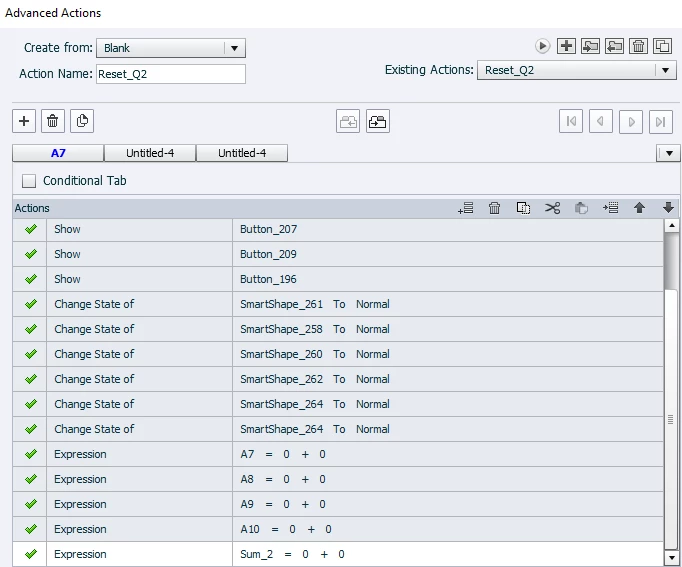Image resolution: width=682 pixels, height=567 pixels.
Task: Move the selected action row down
Action: [x=668, y=208]
